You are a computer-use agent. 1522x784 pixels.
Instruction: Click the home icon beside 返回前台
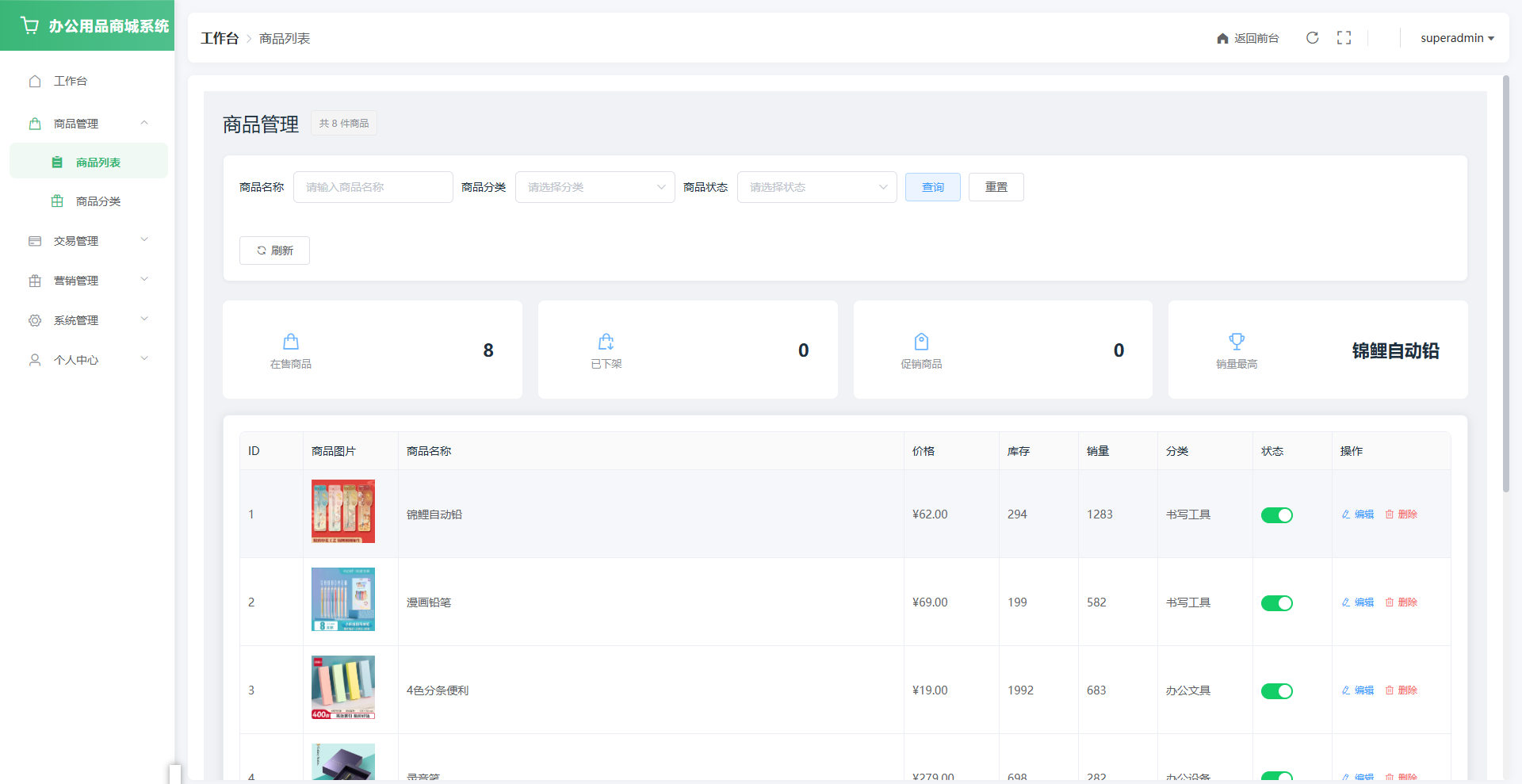click(1222, 39)
